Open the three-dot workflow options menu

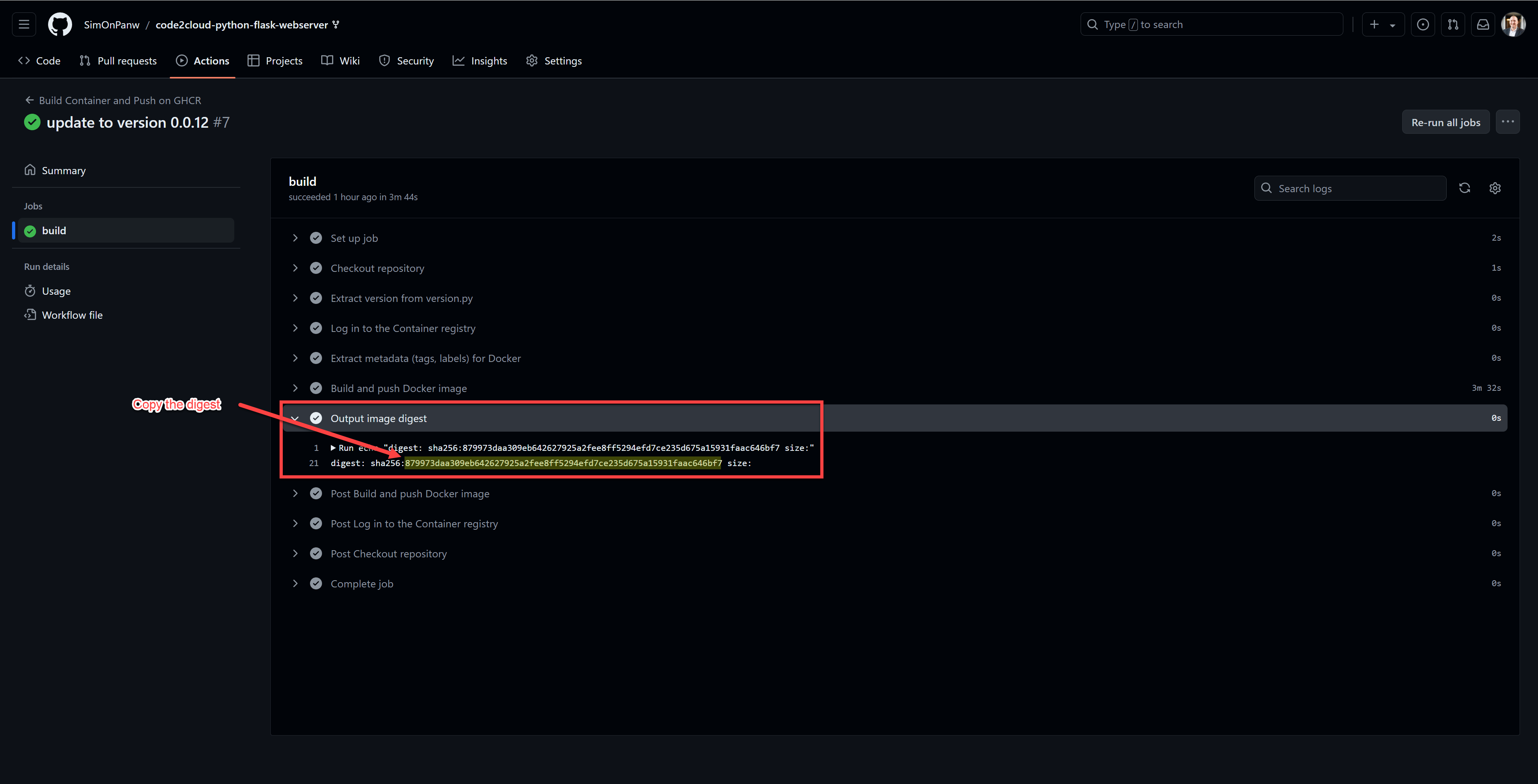point(1508,122)
